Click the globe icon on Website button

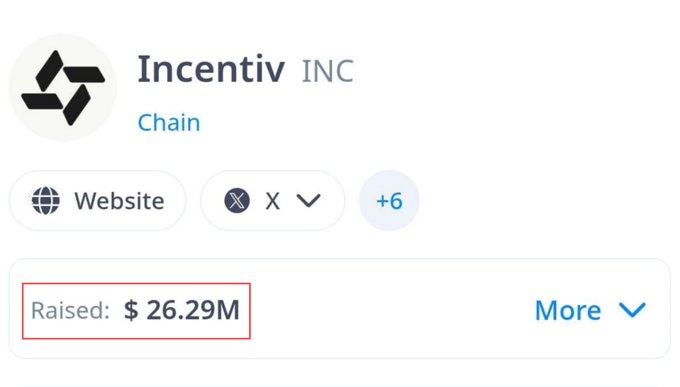[x=46, y=200]
